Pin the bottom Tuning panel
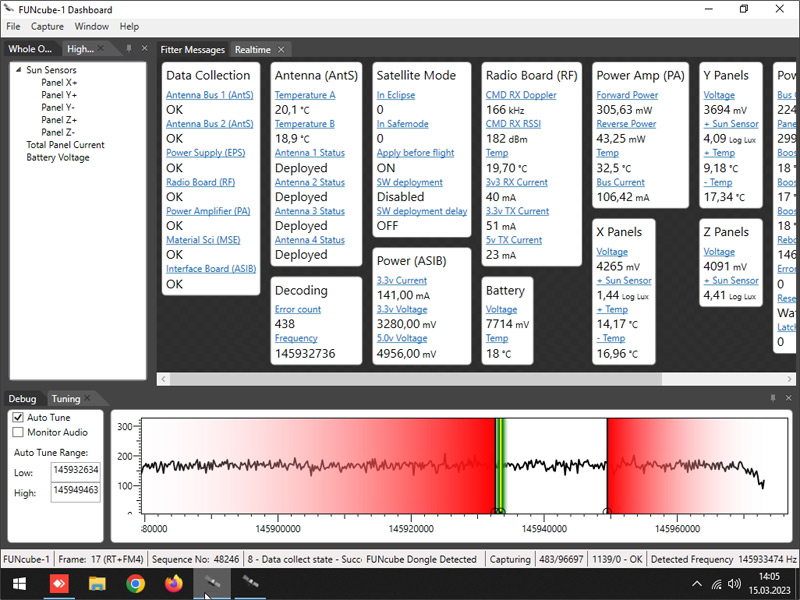This screenshot has width=800, height=600. [x=773, y=398]
